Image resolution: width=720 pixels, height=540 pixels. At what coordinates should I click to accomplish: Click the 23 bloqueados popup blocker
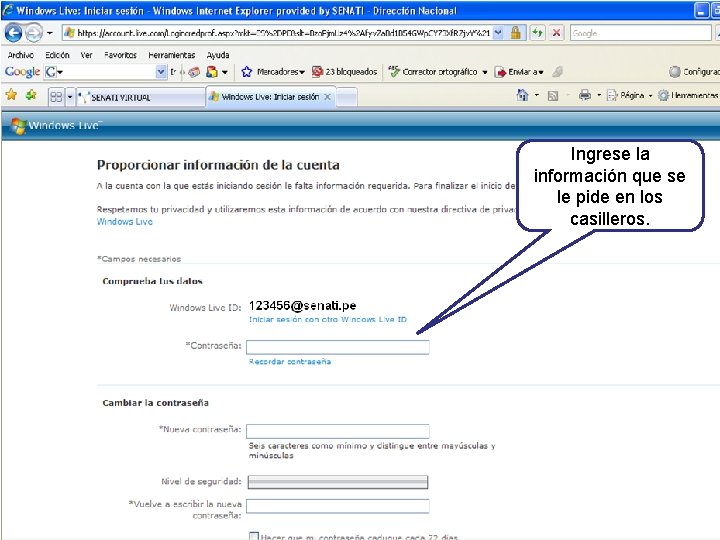point(344,72)
